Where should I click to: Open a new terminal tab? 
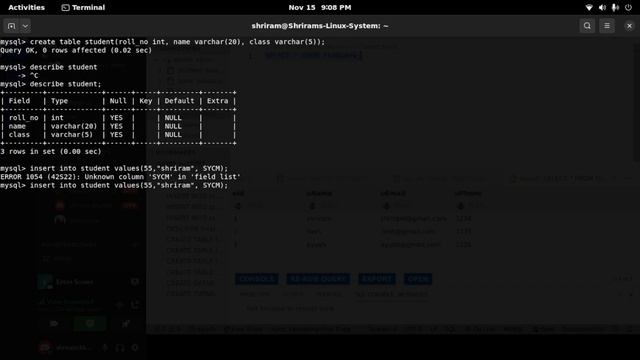(11, 26)
